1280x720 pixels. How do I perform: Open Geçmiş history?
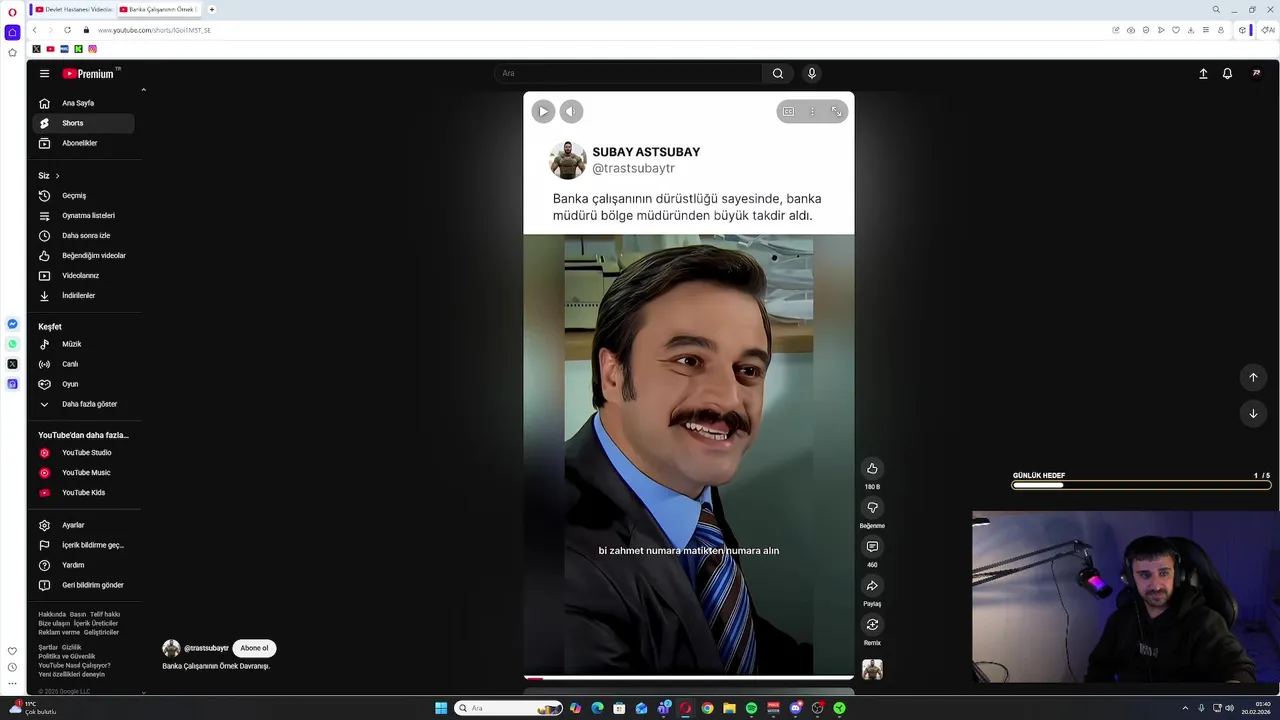click(83, 196)
